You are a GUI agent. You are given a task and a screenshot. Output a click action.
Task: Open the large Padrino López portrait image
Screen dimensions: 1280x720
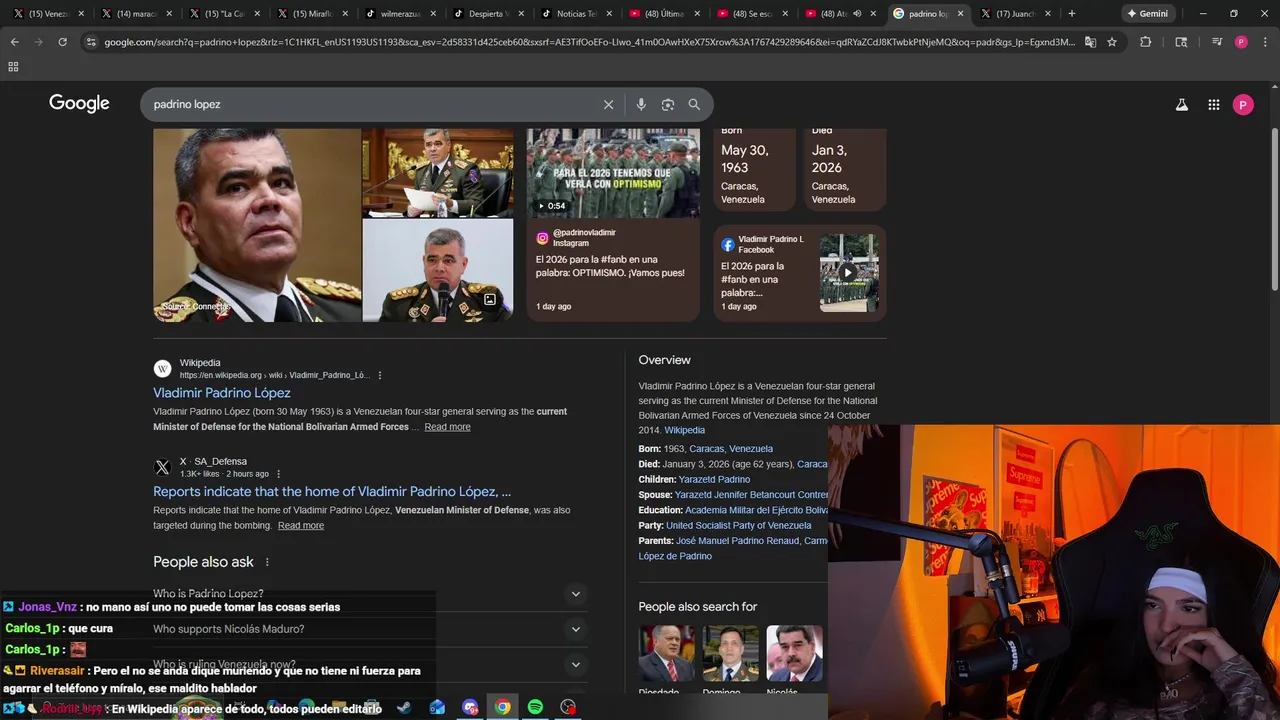tap(257, 225)
